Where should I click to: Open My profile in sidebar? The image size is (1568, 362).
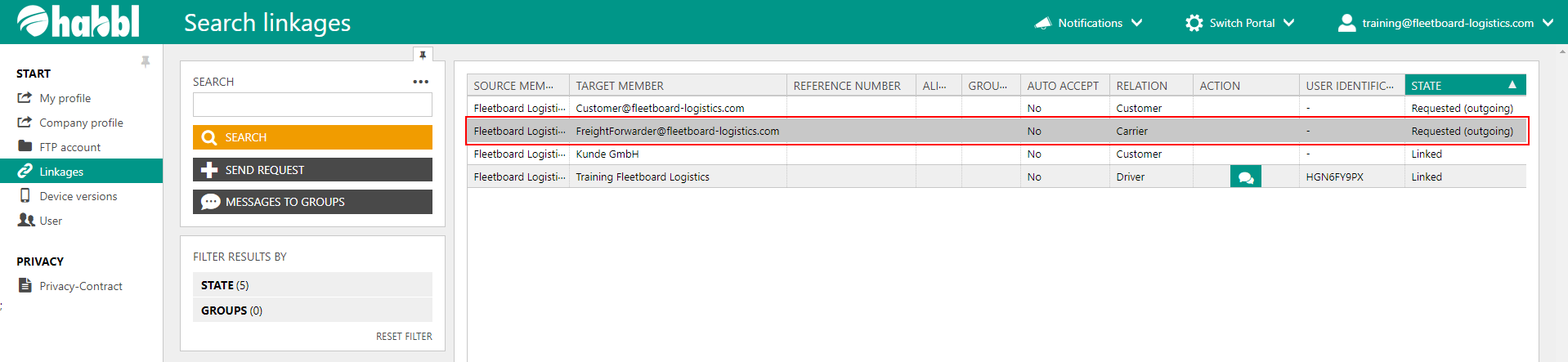[x=65, y=98]
